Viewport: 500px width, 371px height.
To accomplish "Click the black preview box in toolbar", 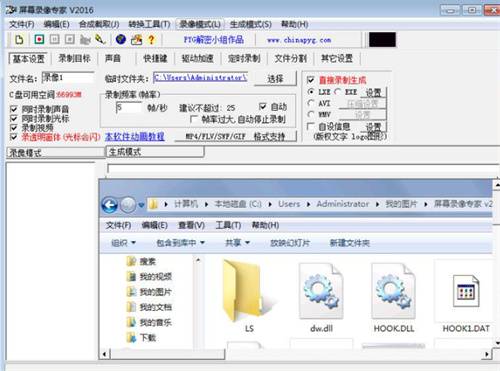I will pos(382,39).
